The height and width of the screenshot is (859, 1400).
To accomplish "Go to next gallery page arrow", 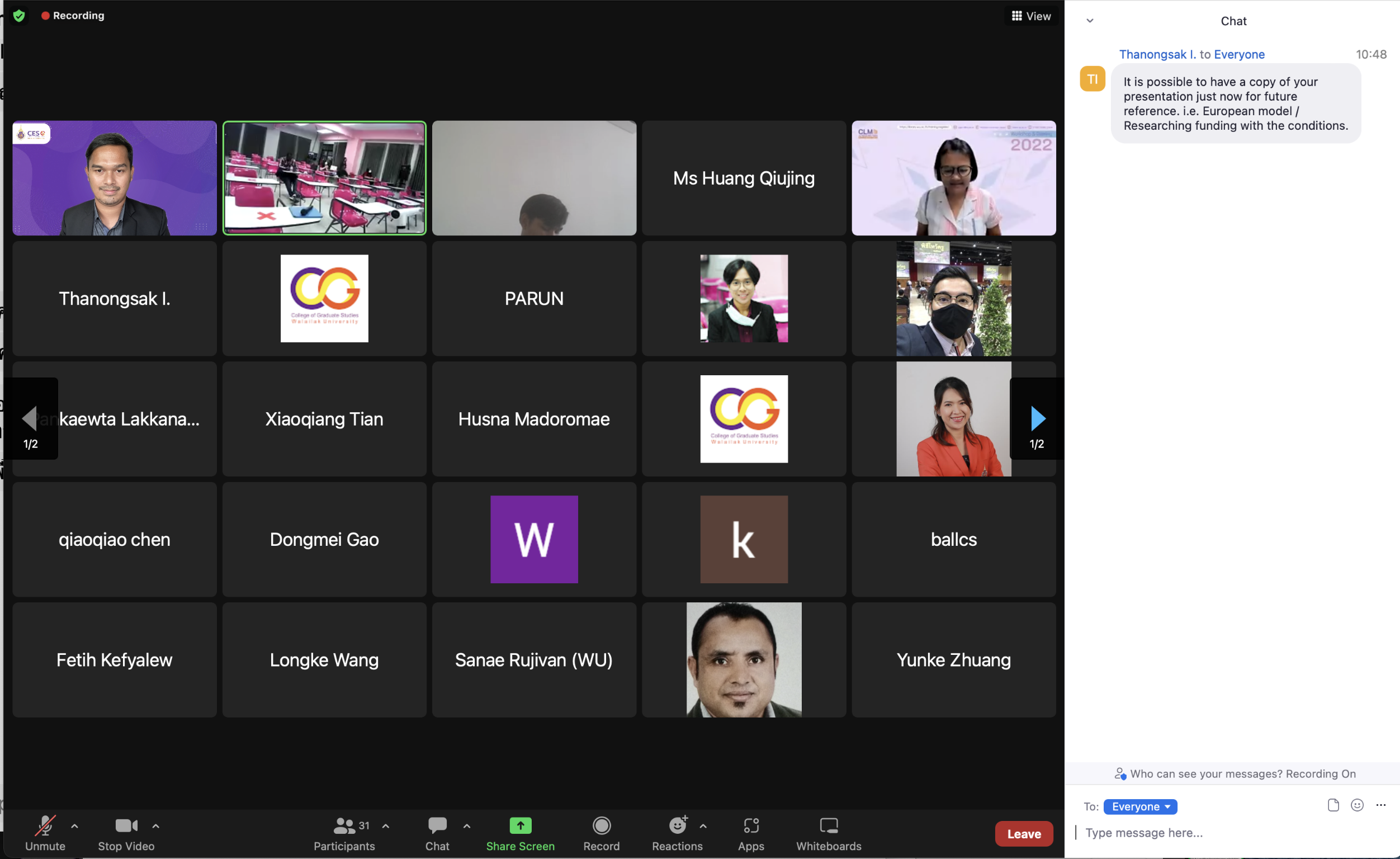I will pyautogui.click(x=1037, y=418).
